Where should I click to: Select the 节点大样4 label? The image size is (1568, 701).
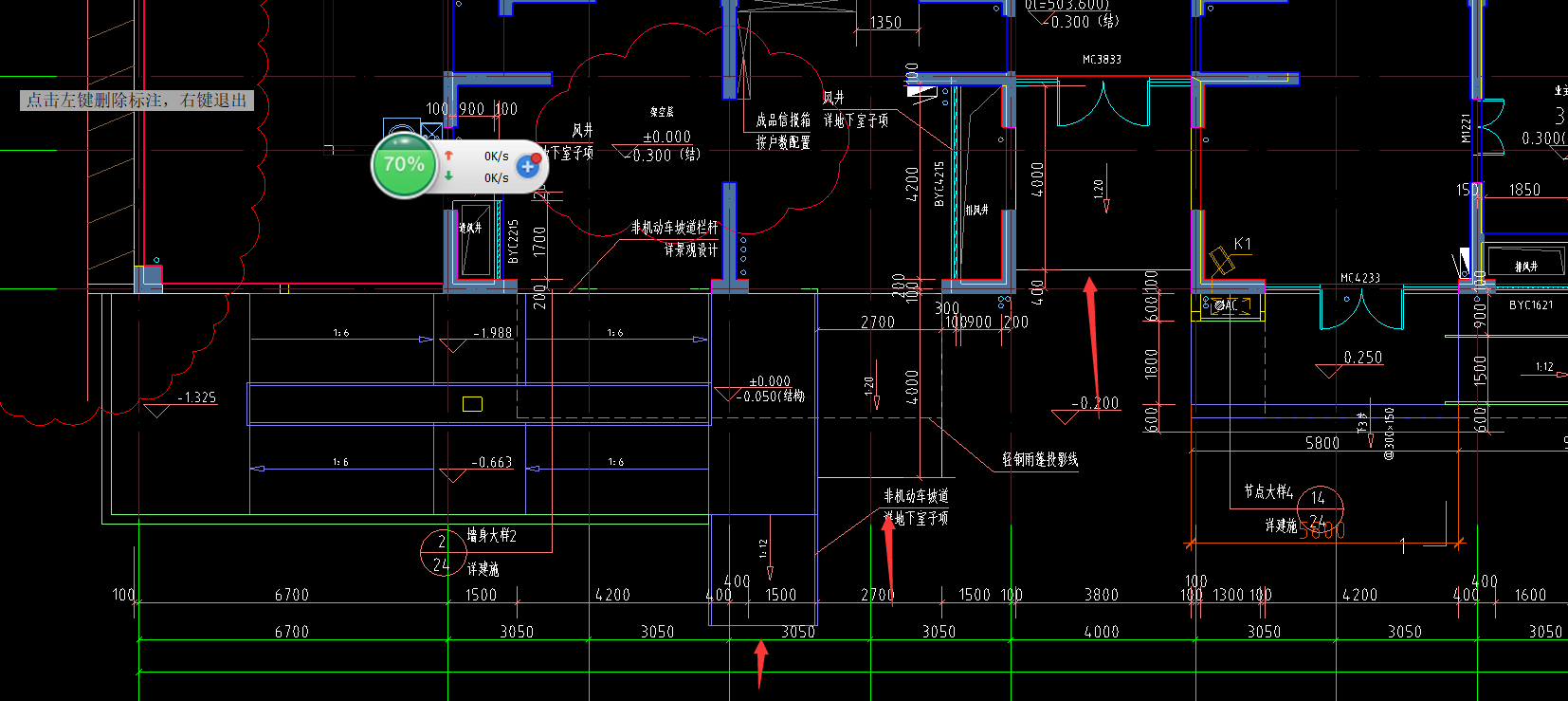[1268, 491]
